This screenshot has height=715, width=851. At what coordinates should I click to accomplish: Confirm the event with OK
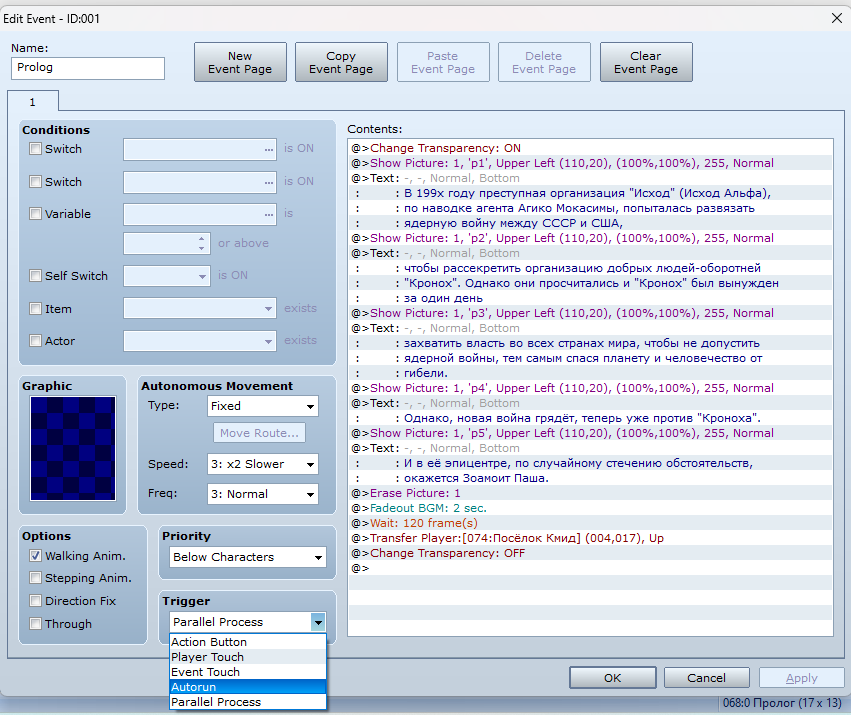612,678
